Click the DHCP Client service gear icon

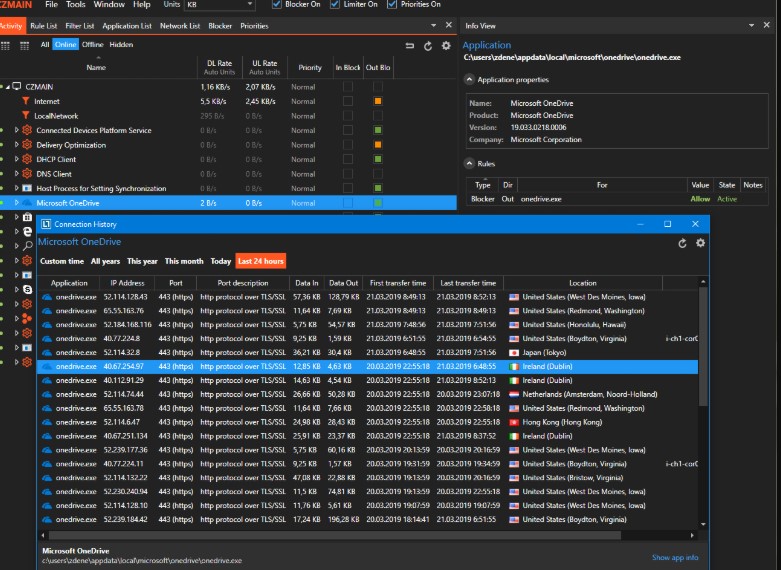click(x=28, y=159)
